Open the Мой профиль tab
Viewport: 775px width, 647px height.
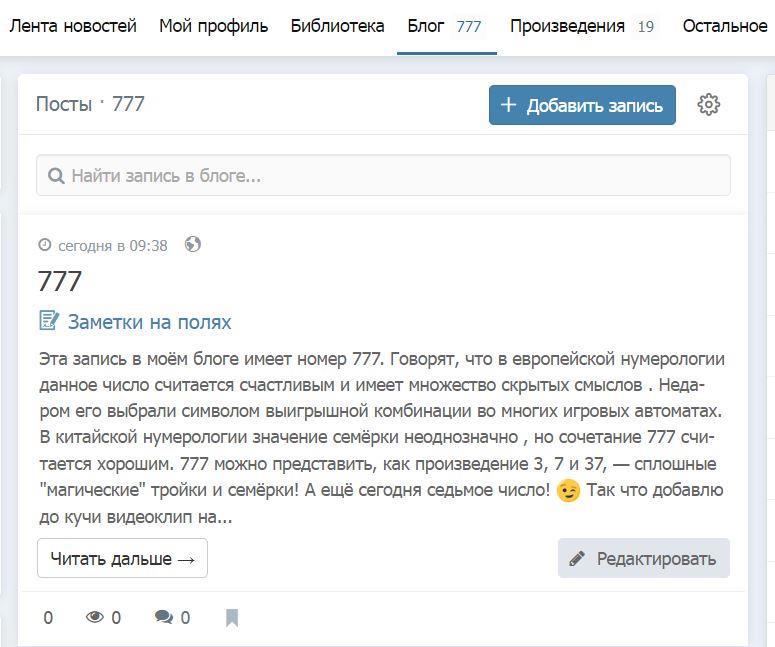213,26
